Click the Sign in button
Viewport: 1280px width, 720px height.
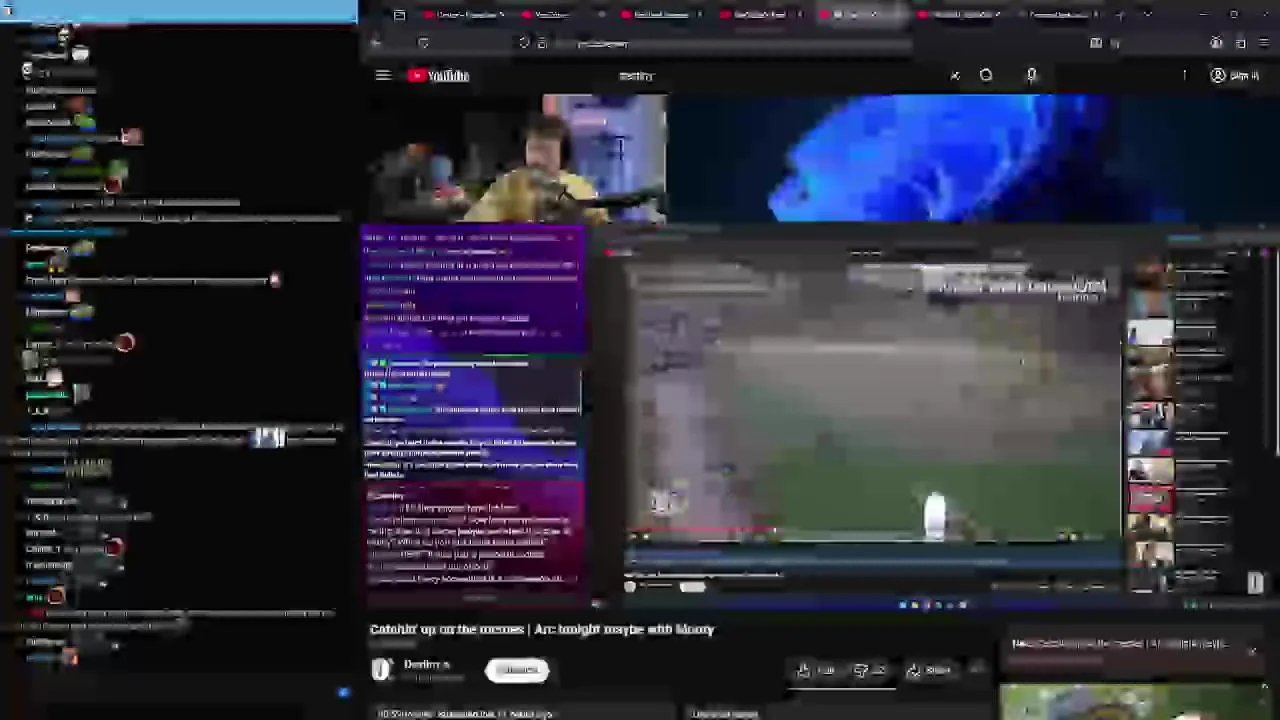pyautogui.click(x=1235, y=75)
